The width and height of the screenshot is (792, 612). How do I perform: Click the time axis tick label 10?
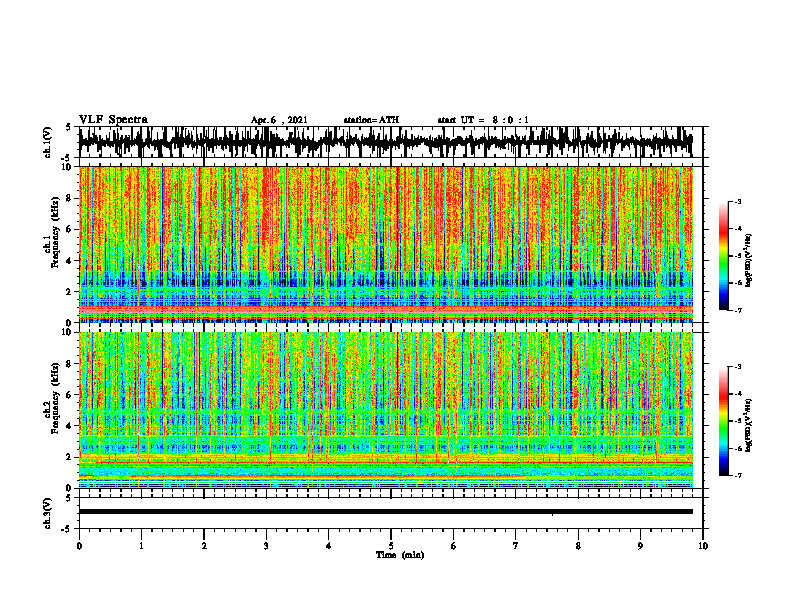pos(703,546)
